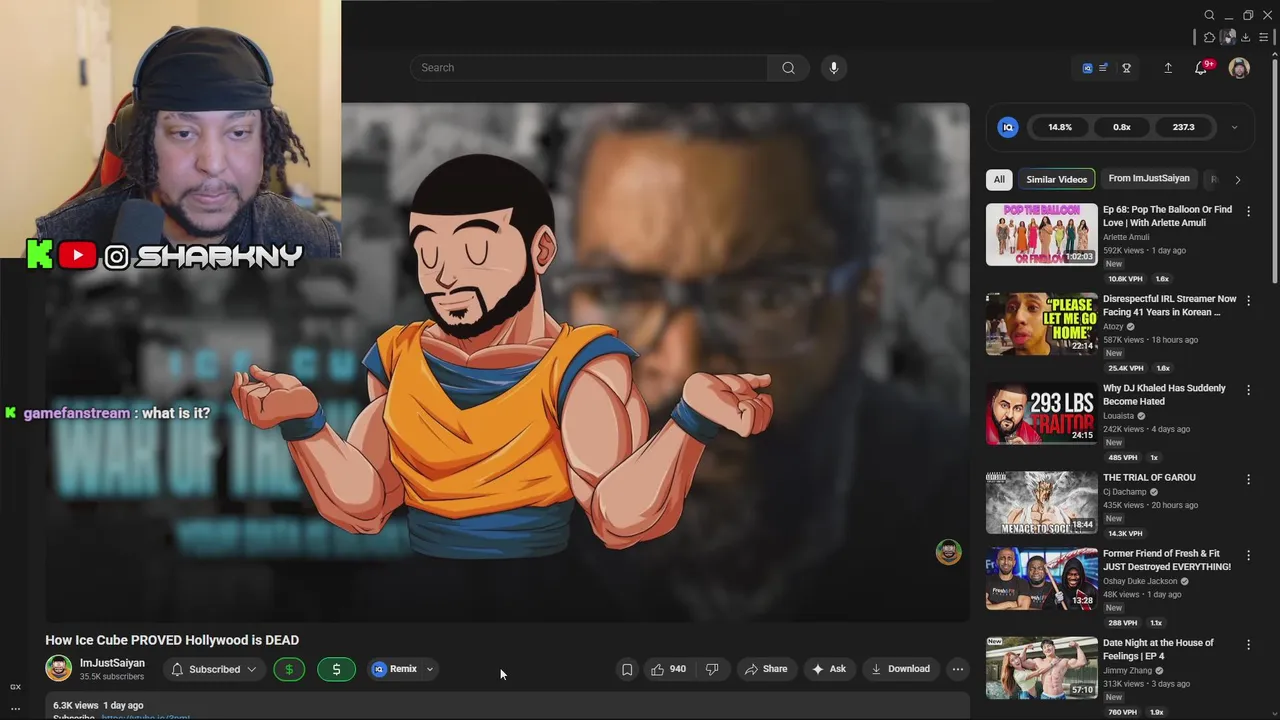This screenshot has height=720, width=1280.
Task: Open browser extensions puzzle icon
Action: click(x=1209, y=37)
